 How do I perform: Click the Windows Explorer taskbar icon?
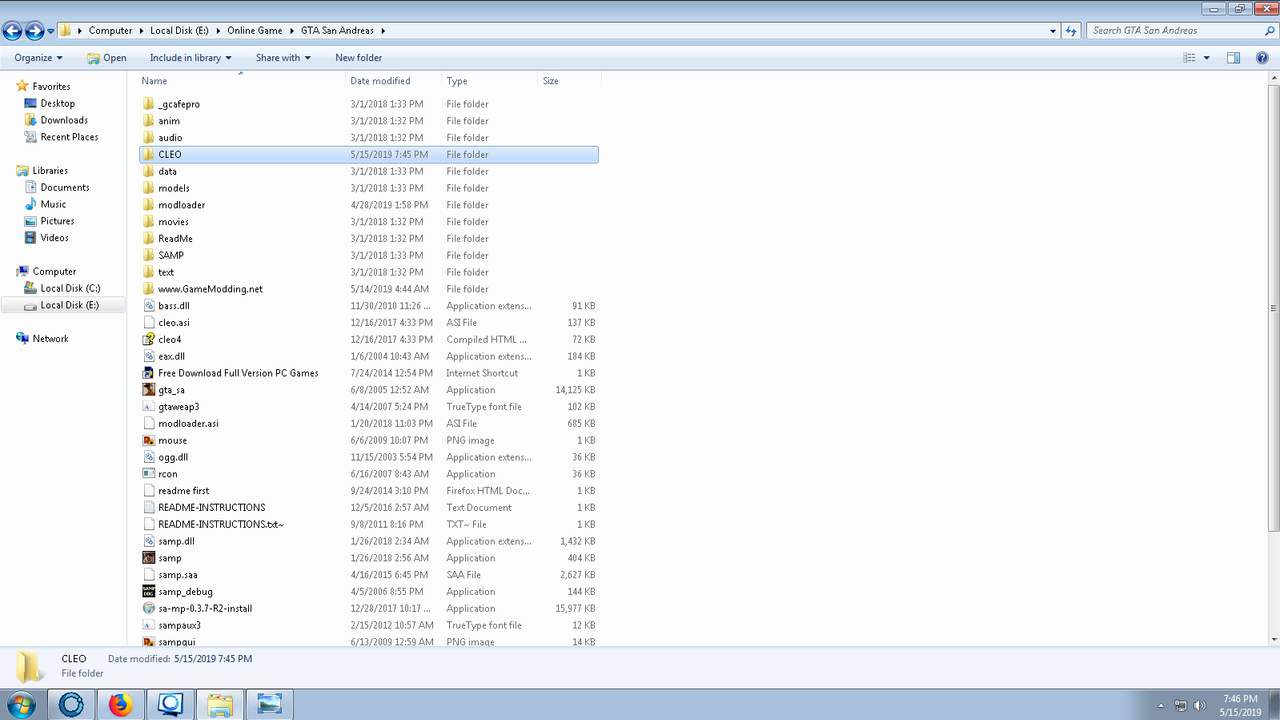pos(220,704)
